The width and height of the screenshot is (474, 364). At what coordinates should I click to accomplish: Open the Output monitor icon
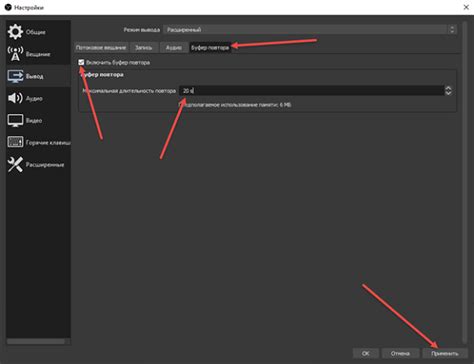coord(15,76)
